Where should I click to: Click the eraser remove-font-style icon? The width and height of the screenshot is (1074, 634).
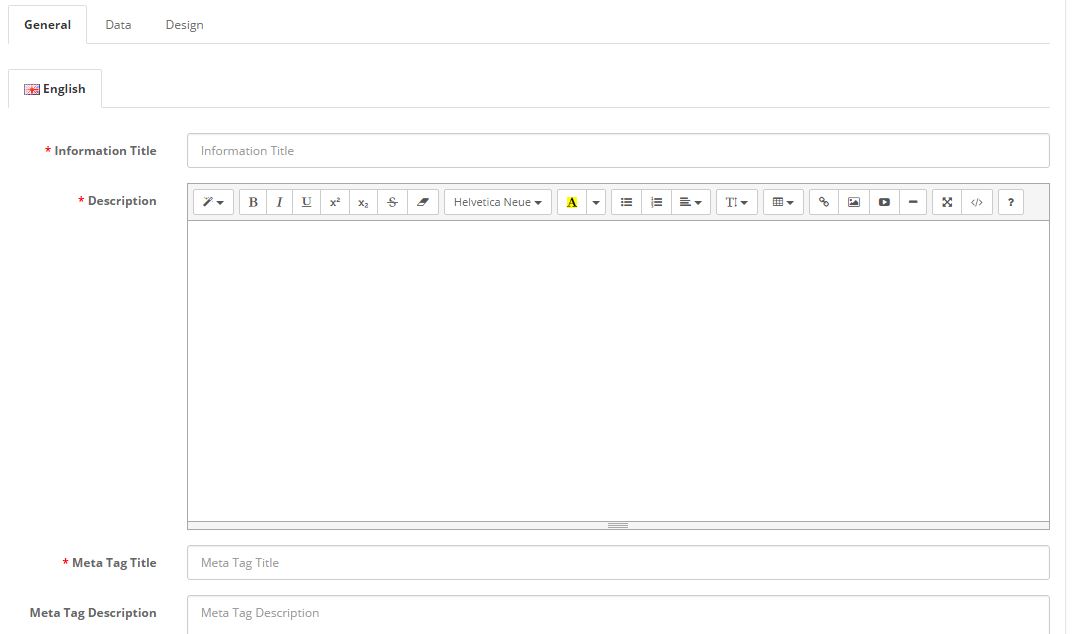(x=422, y=202)
